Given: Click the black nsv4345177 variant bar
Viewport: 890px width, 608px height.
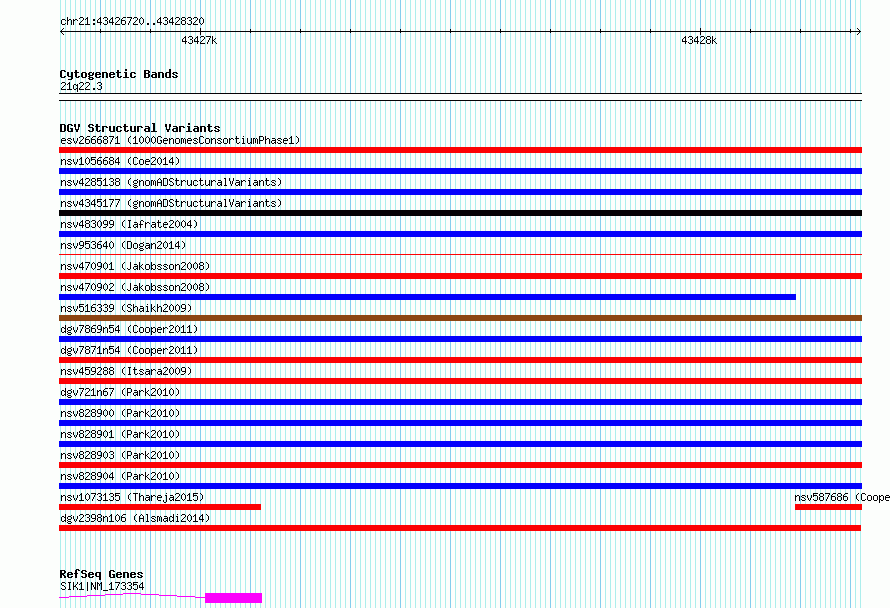Looking at the screenshot, I should [x=460, y=213].
